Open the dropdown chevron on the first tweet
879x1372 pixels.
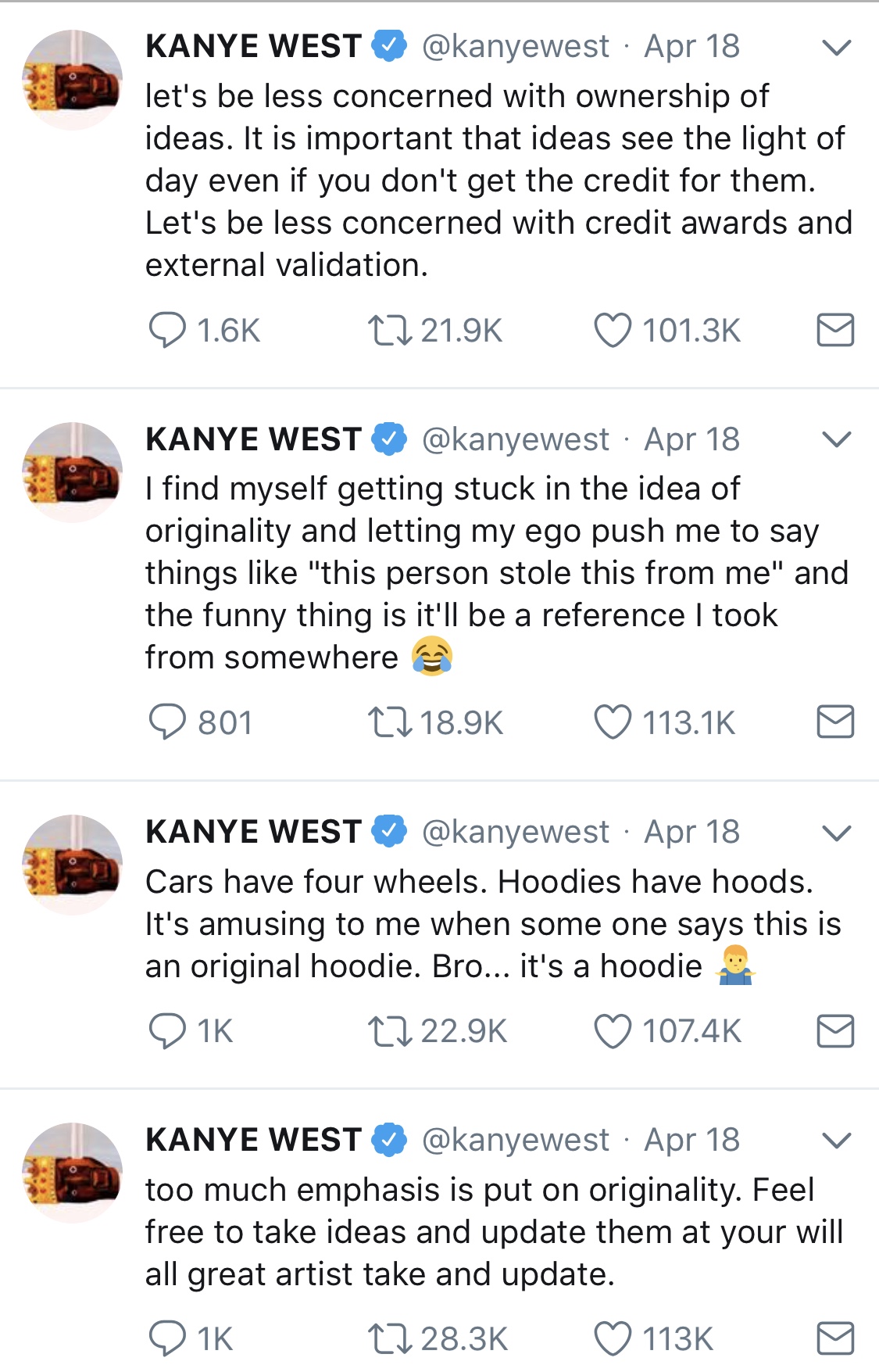pyautogui.click(x=836, y=48)
